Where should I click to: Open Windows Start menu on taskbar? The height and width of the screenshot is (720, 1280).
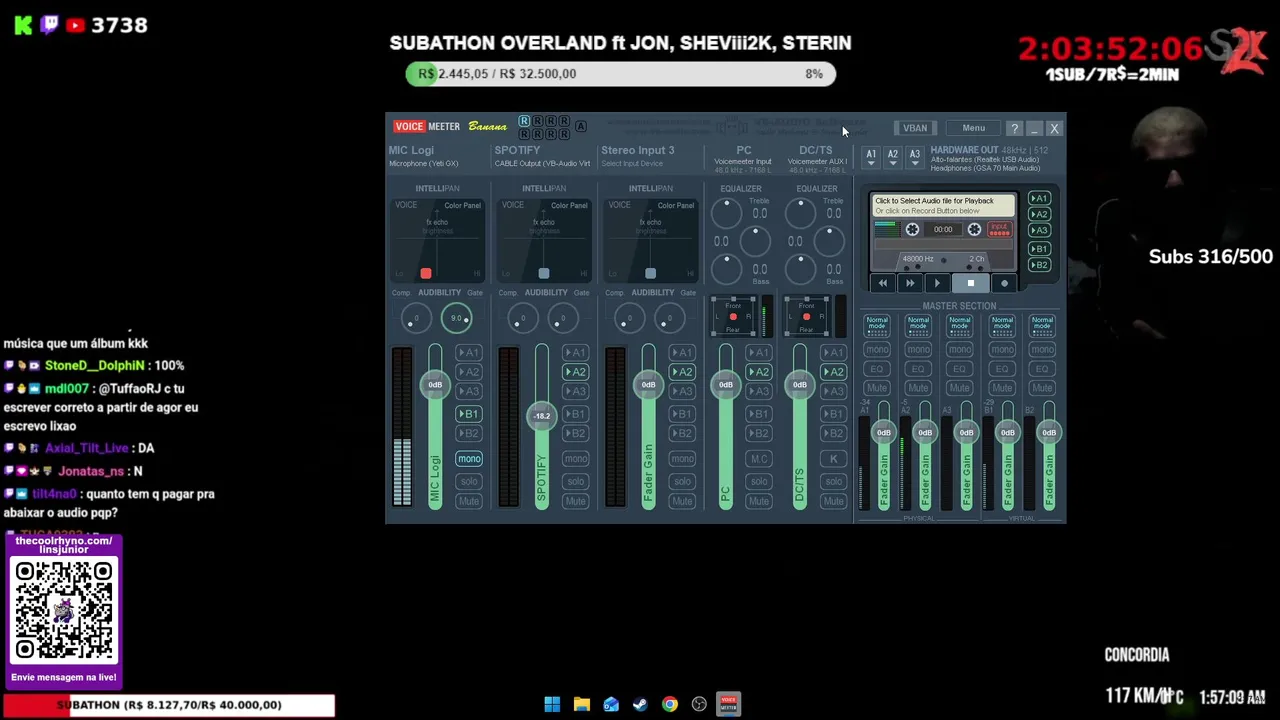(552, 704)
